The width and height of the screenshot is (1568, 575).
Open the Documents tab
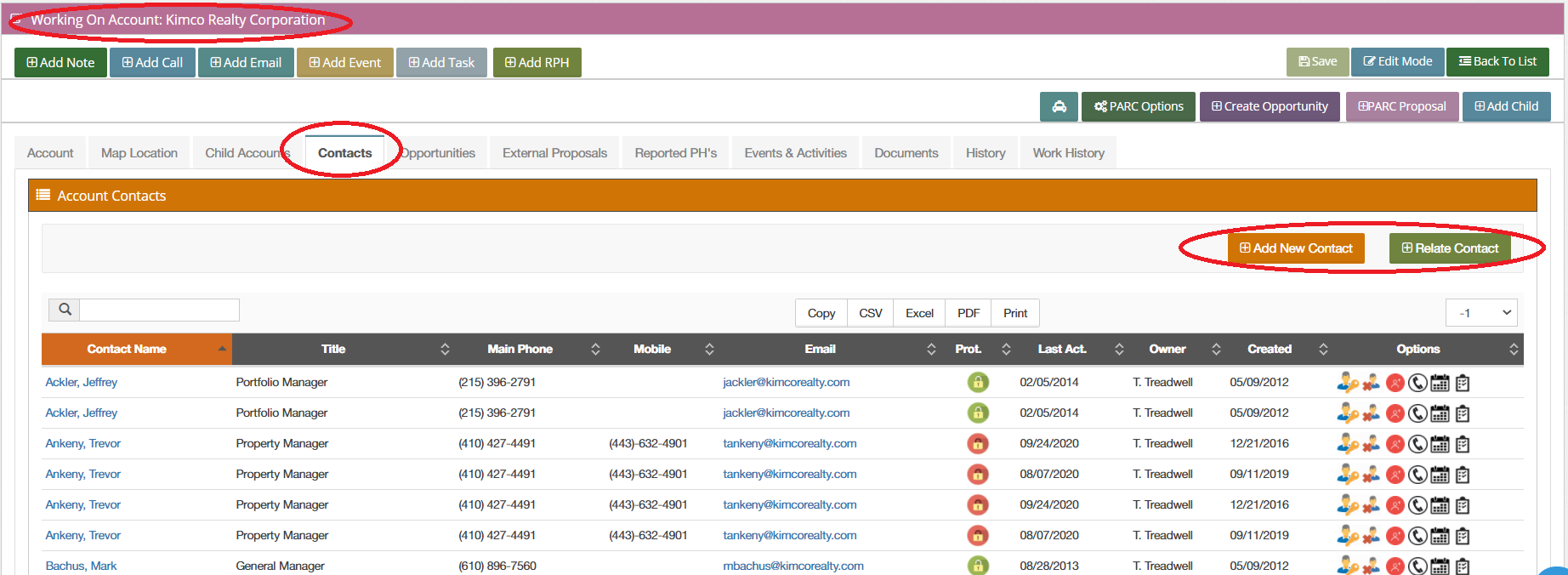point(906,153)
